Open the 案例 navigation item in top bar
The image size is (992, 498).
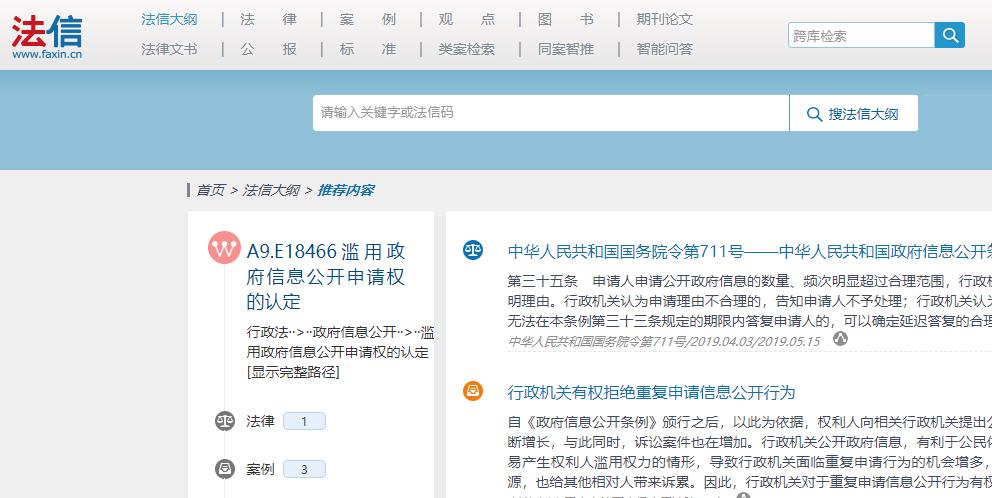click(368, 20)
